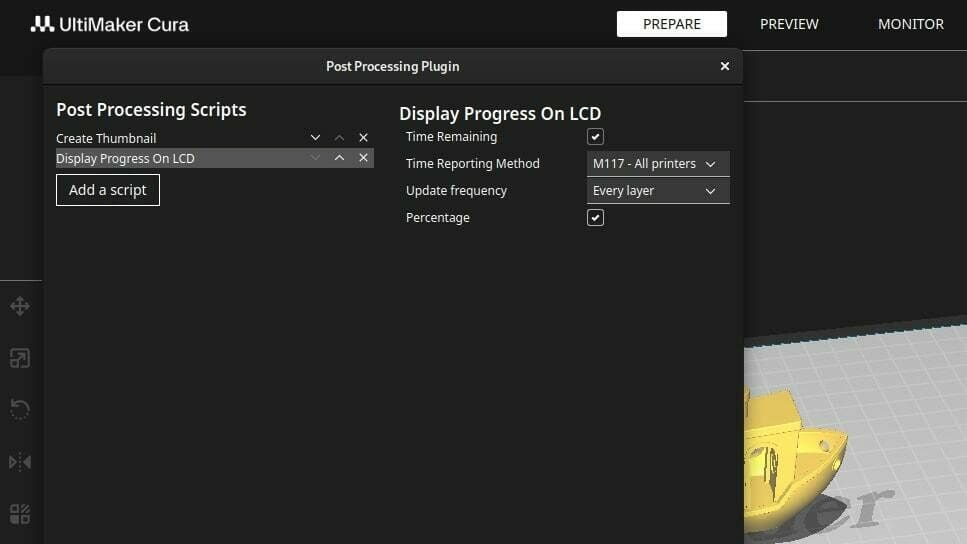This screenshot has height=544, width=967.
Task: Switch to the PREVIEW stage
Action: [x=789, y=24]
